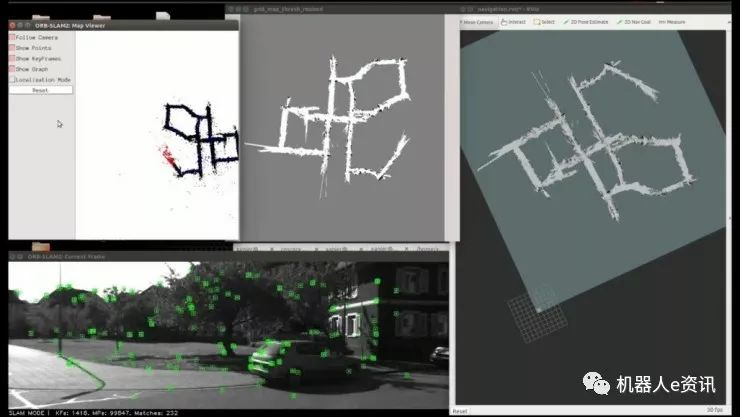The image size is (740, 417).
Task: Click Reset button in ORB-SLAM2 Map Viewer
Action: 41,90
